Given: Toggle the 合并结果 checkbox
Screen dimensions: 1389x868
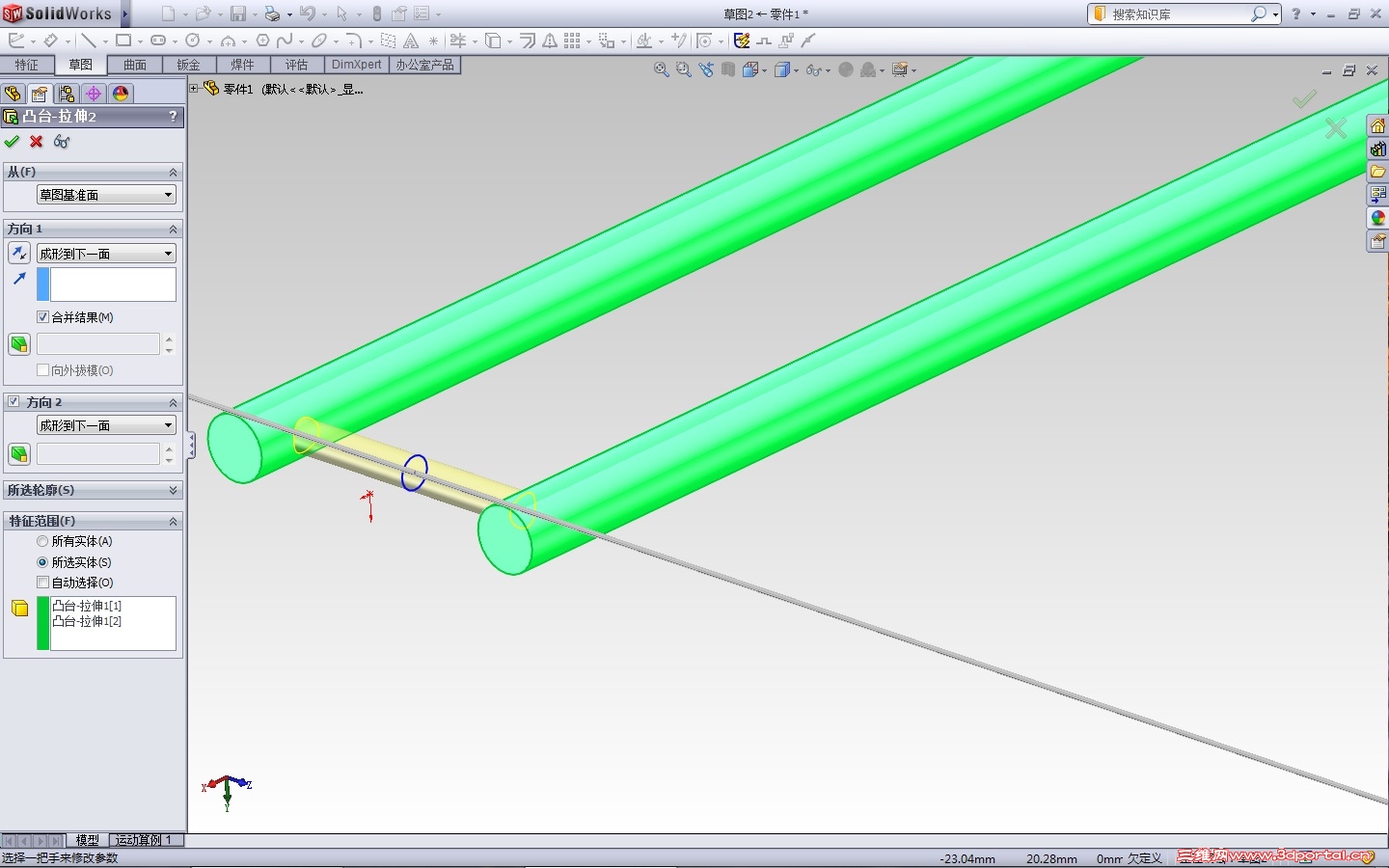Looking at the screenshot, I should click(x=42, y=317).
